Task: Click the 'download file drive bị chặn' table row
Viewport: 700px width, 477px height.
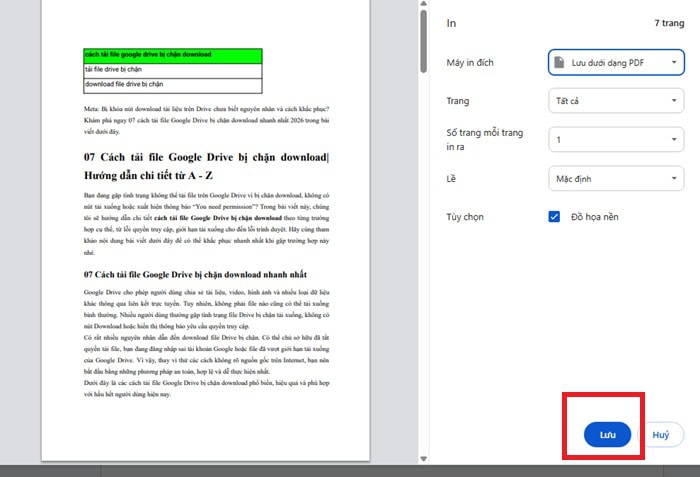Action: tap(173, 86)
